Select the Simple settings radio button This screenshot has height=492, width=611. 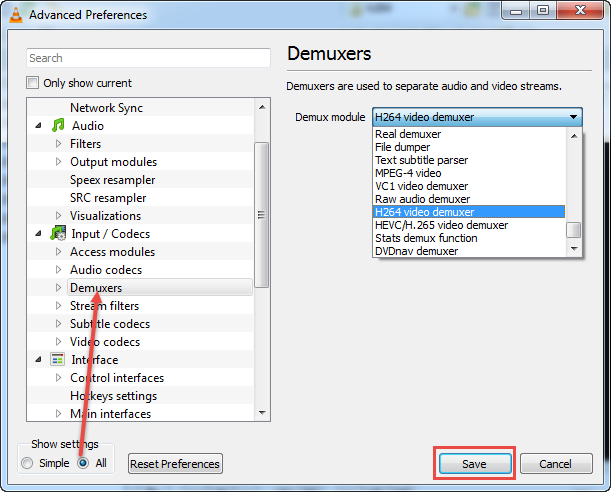coord(27,463)
